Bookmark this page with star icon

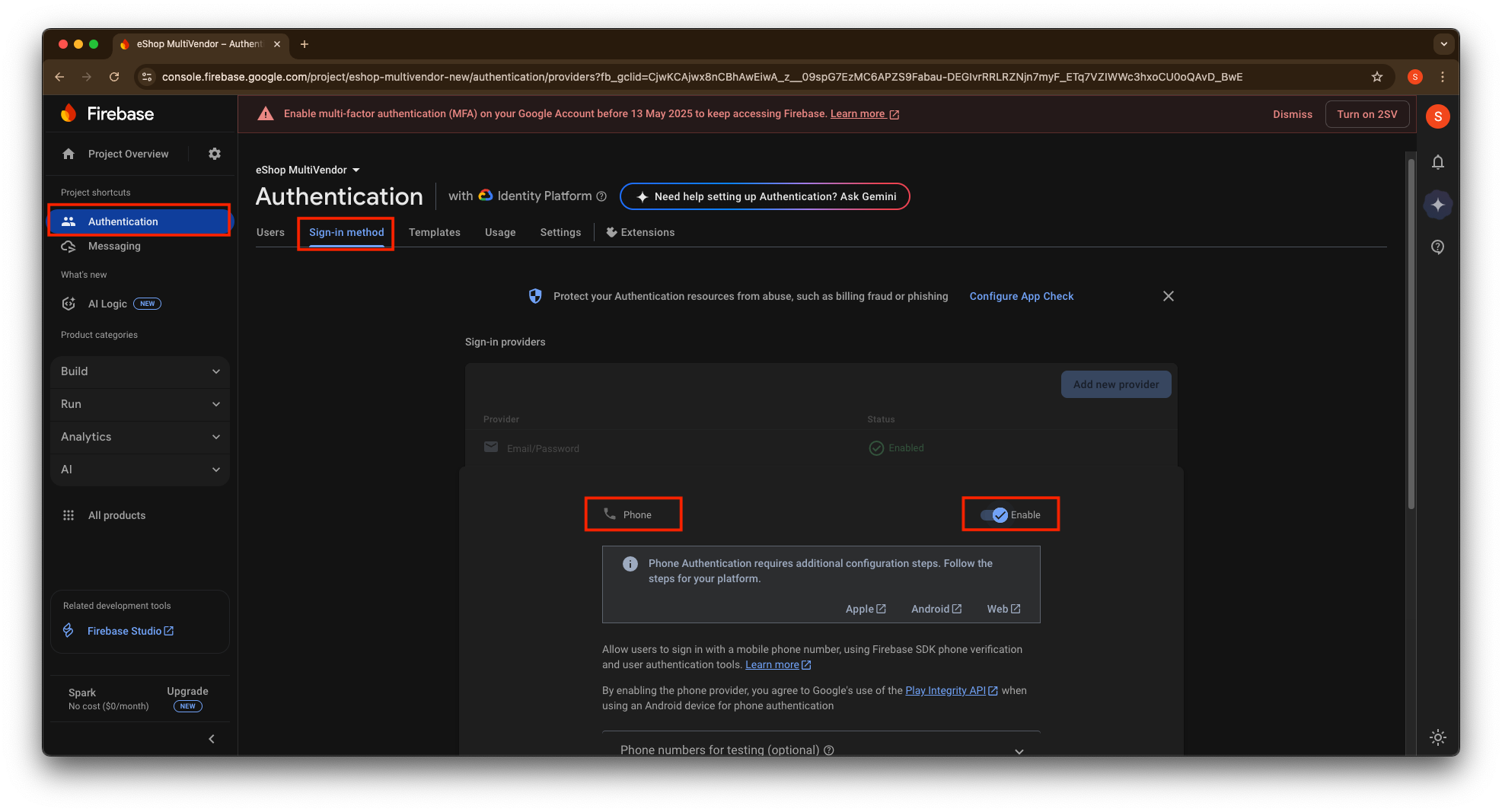point(1376,77)
